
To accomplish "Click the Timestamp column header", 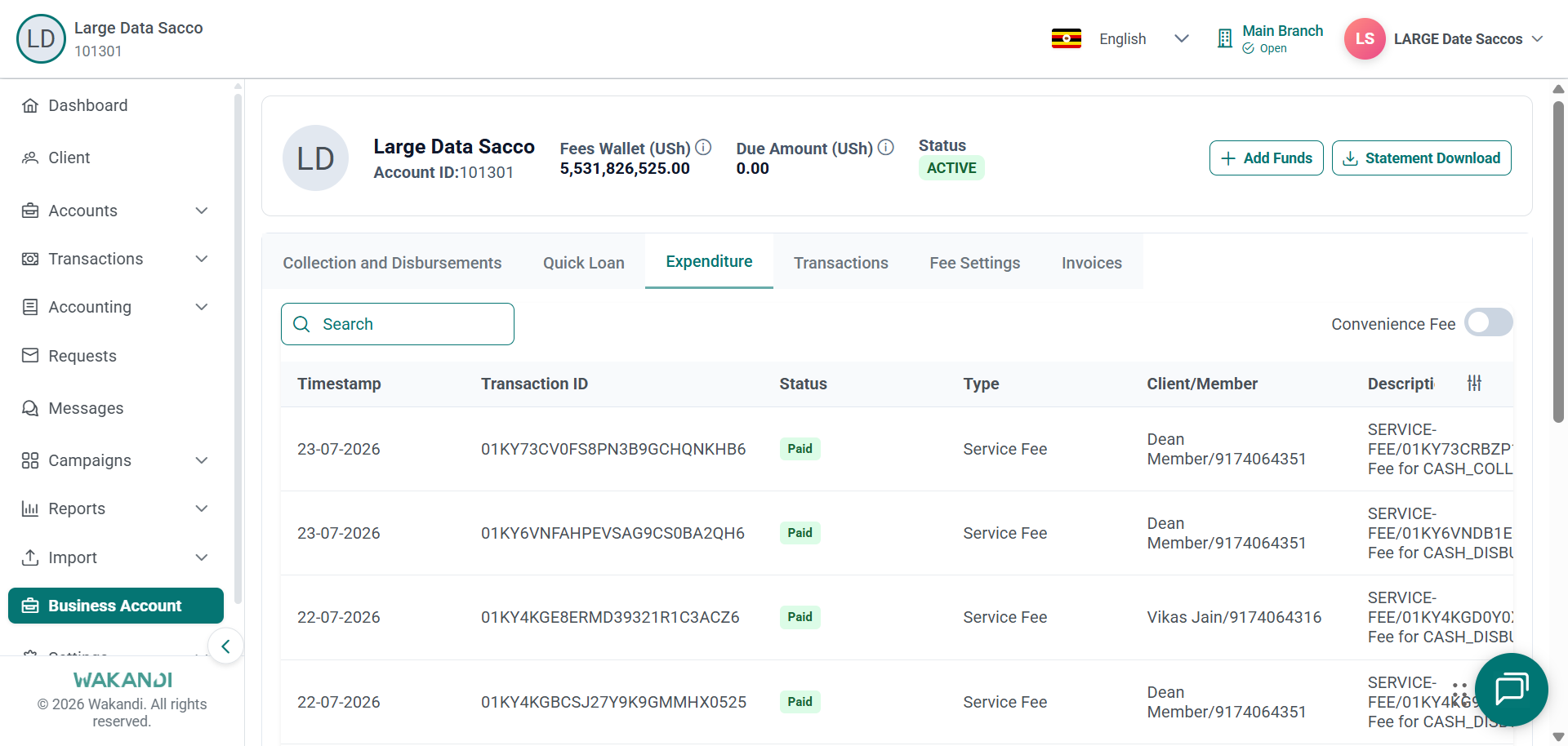I will click(x=339, y=384).
